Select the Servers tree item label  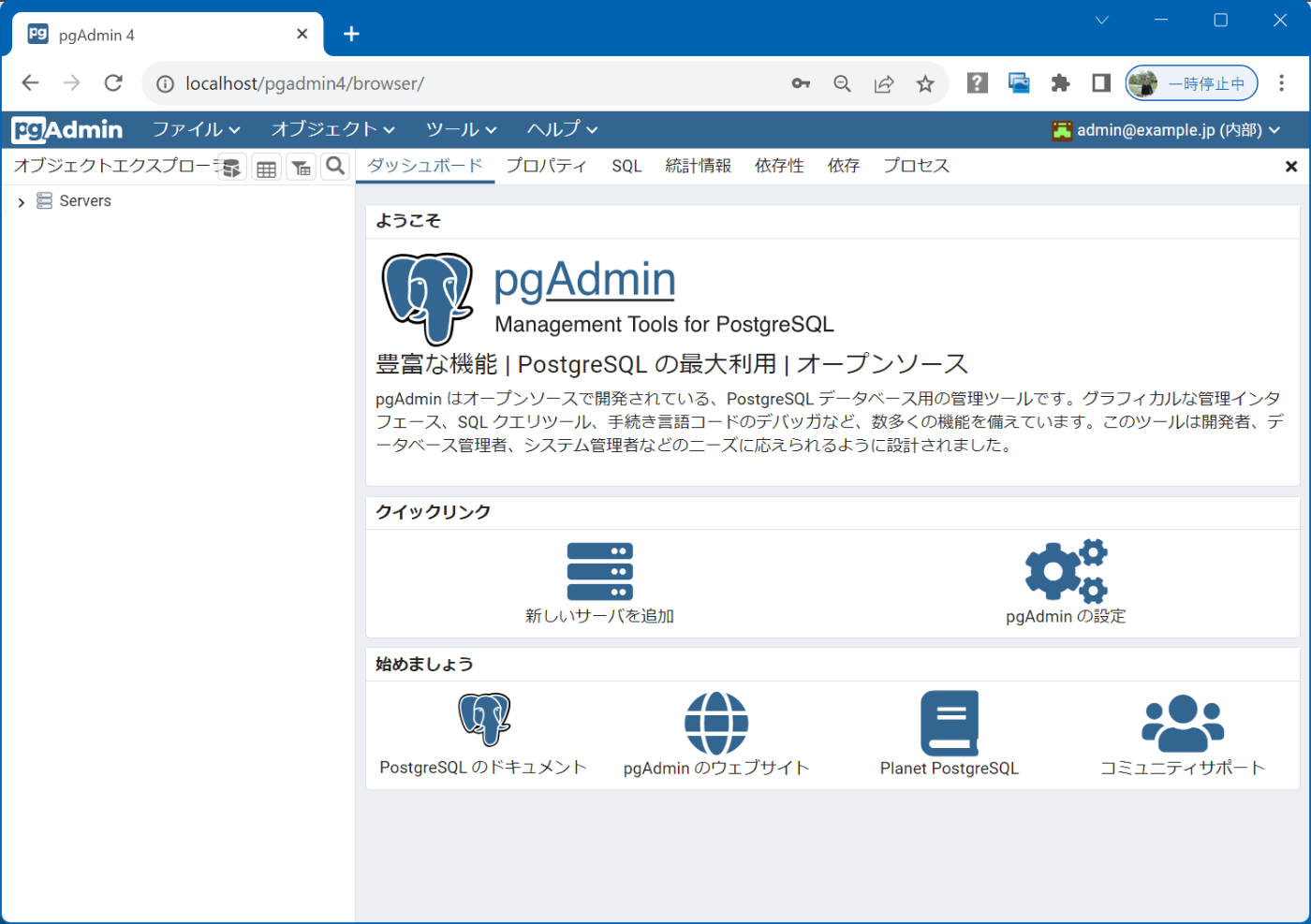pos(85,201)
